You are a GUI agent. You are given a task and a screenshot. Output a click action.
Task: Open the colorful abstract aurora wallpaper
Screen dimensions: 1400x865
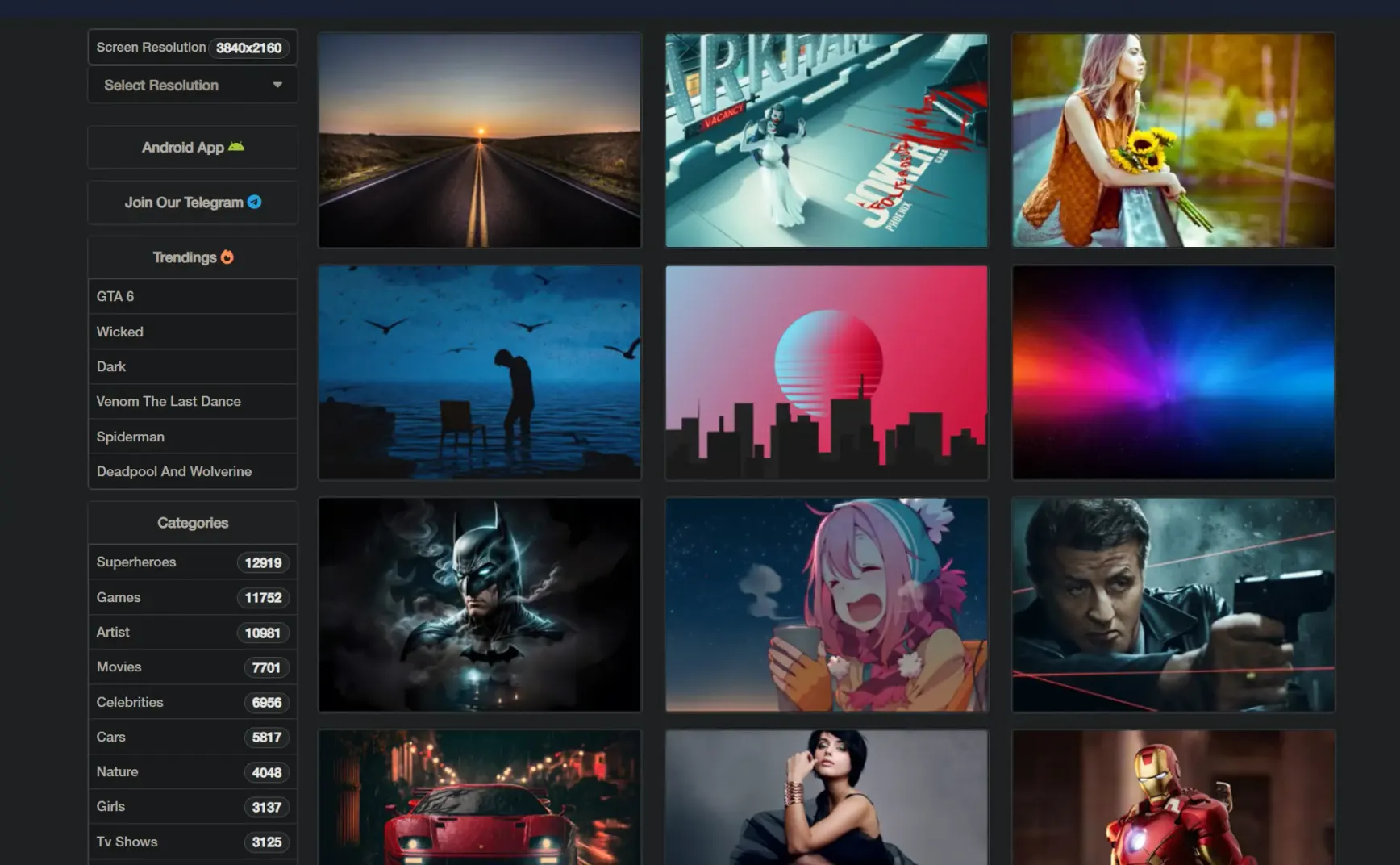pyautogui.click(x=1173, y=373)
